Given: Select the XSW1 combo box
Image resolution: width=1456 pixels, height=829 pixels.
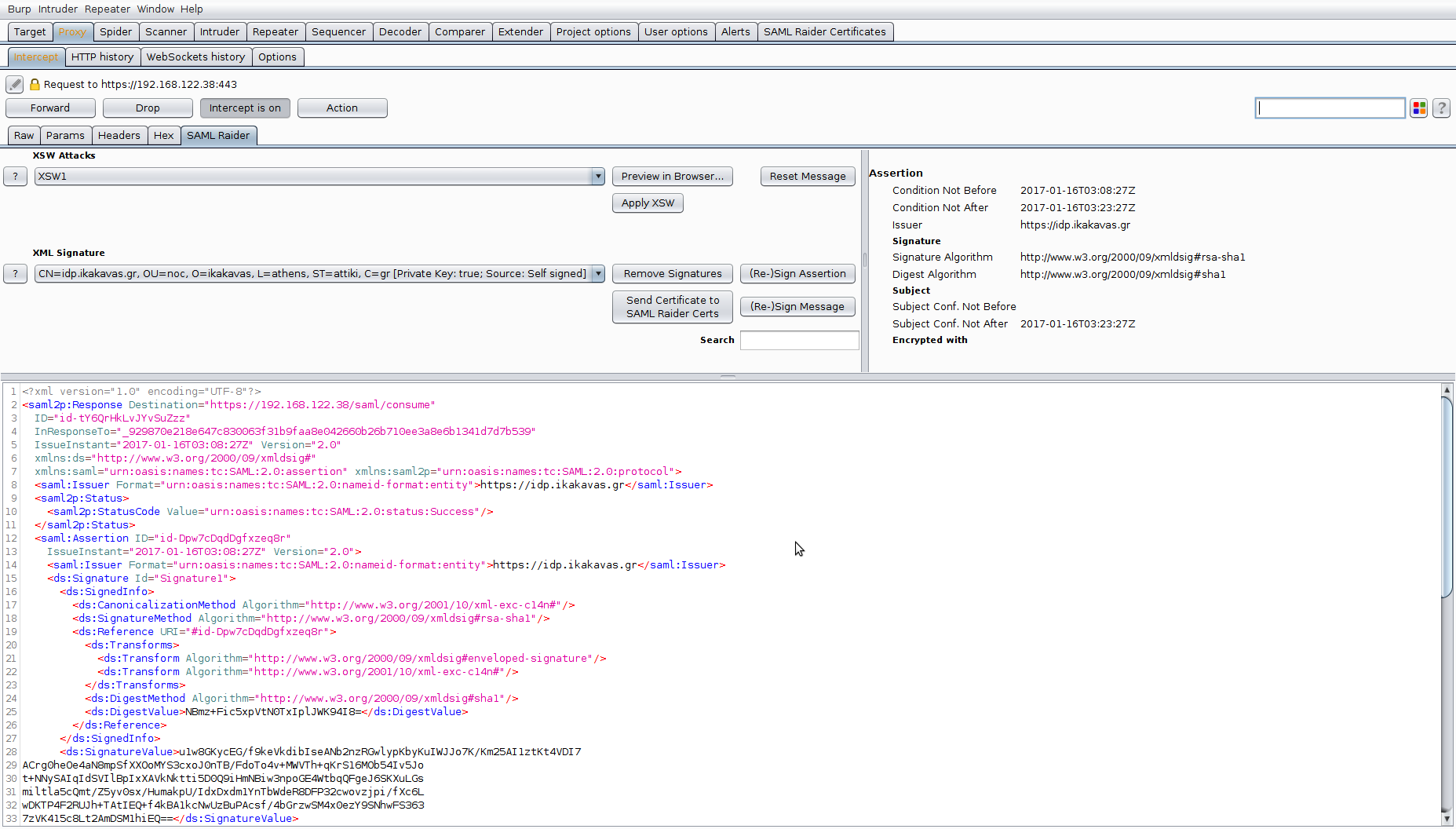Looking at the screenshot, I should pos(319,177).
